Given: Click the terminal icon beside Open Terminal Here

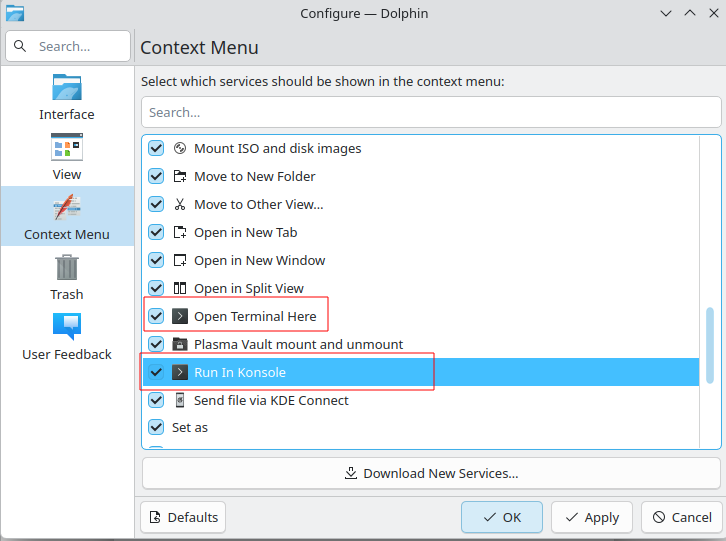Looking at the screenshot, I should (x=180, y=316).
